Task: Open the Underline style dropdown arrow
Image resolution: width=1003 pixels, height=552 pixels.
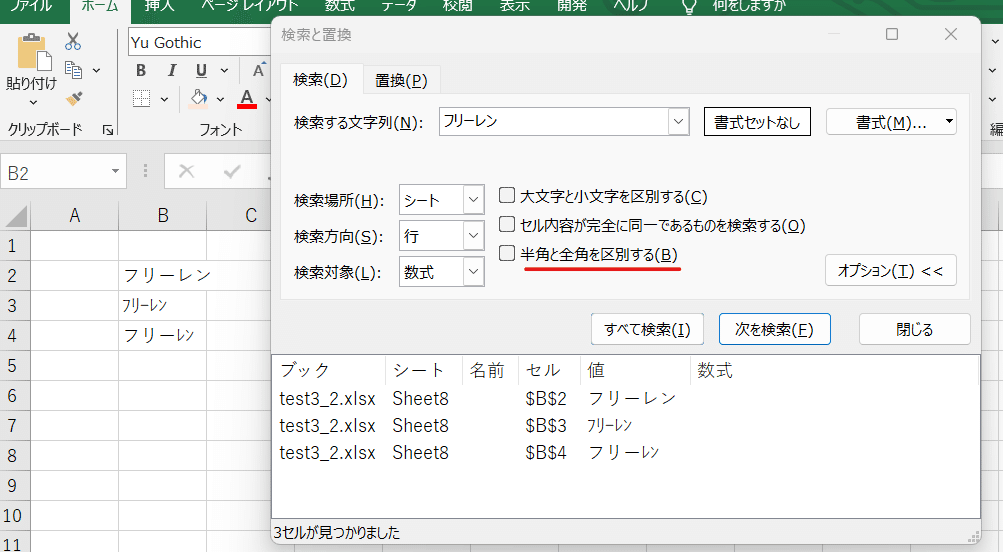Action: (x=225, y=70)
